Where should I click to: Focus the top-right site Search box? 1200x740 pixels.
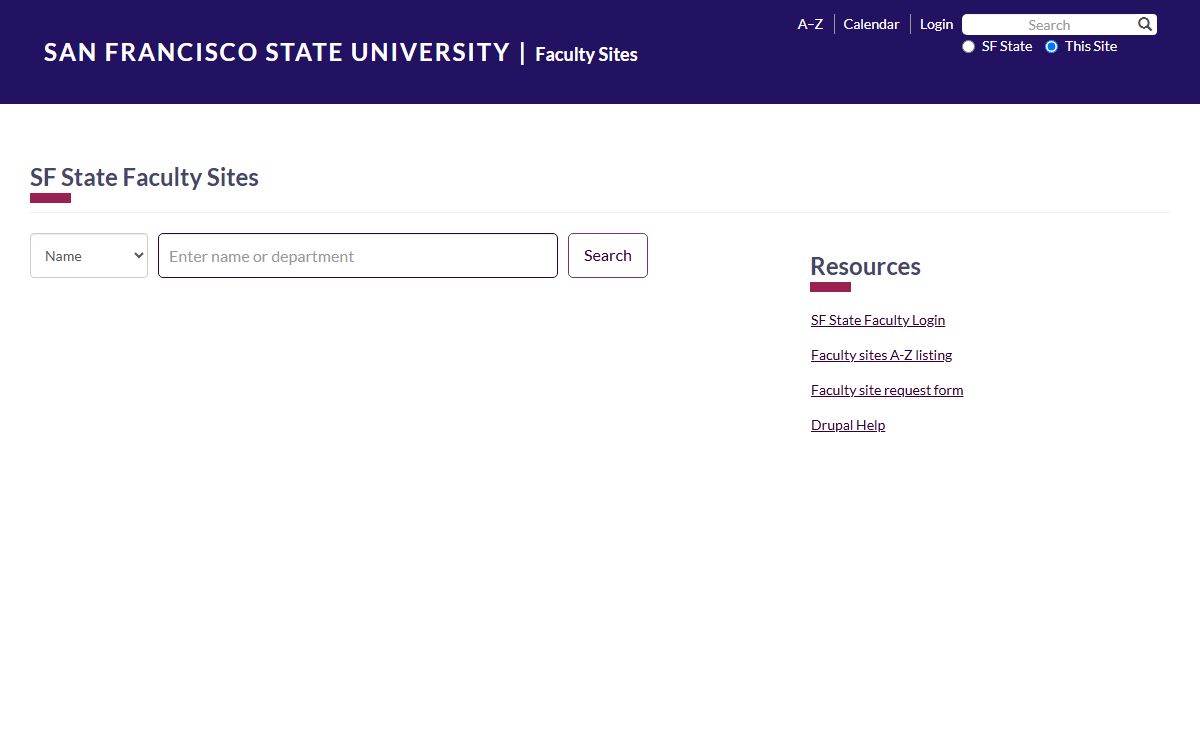tap(1048, 25)
